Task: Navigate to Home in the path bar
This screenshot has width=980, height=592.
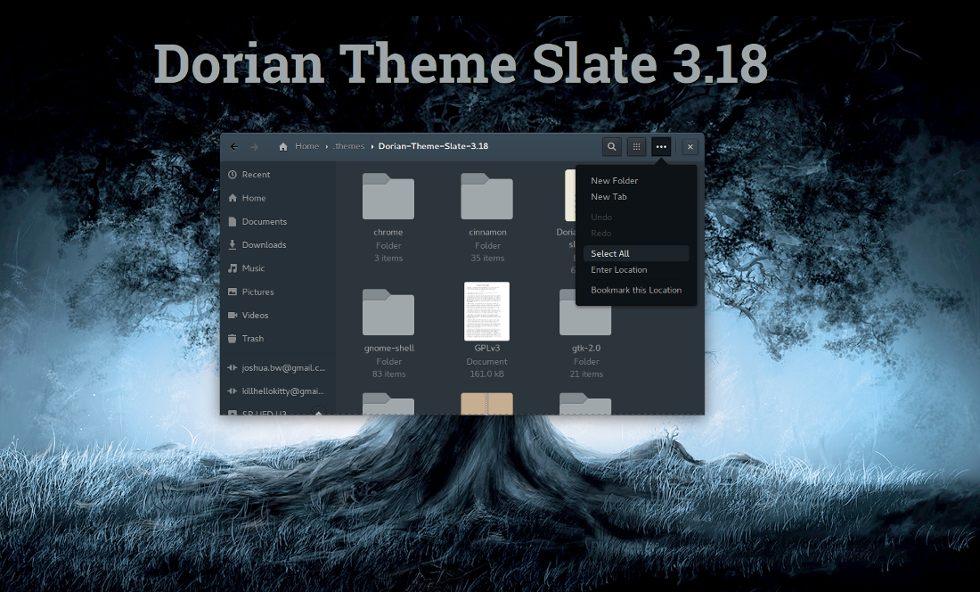Action: point(307,146)
